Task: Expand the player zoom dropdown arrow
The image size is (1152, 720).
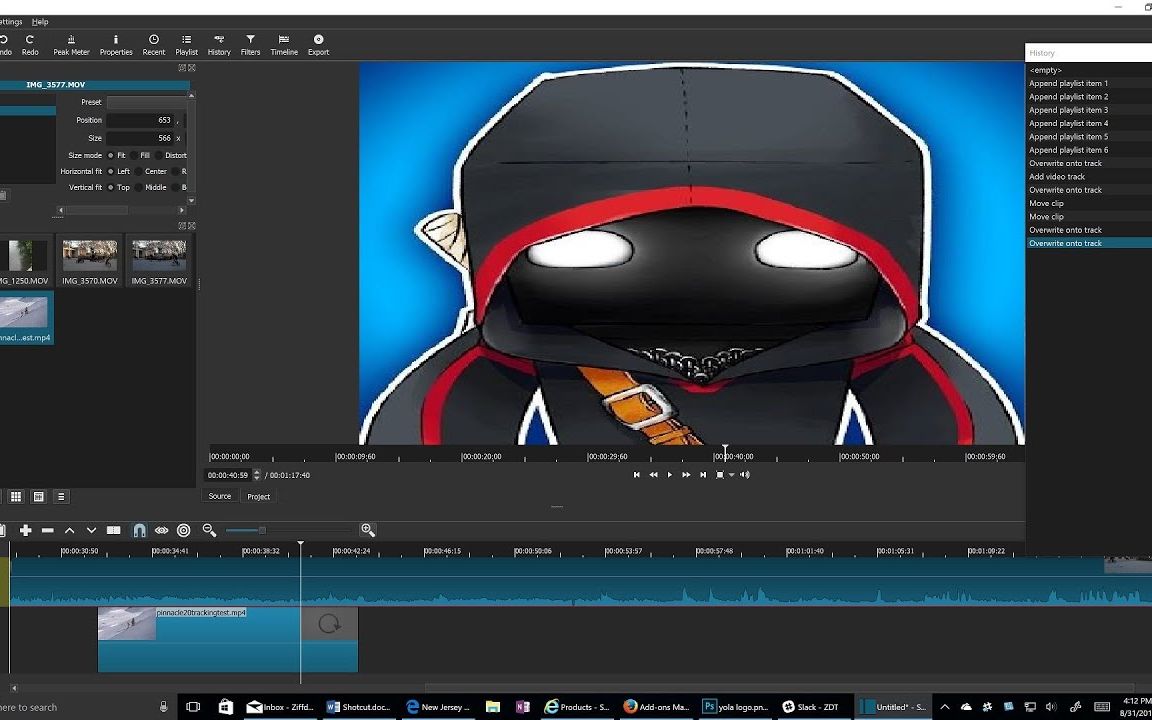Action: pos(731,475)
